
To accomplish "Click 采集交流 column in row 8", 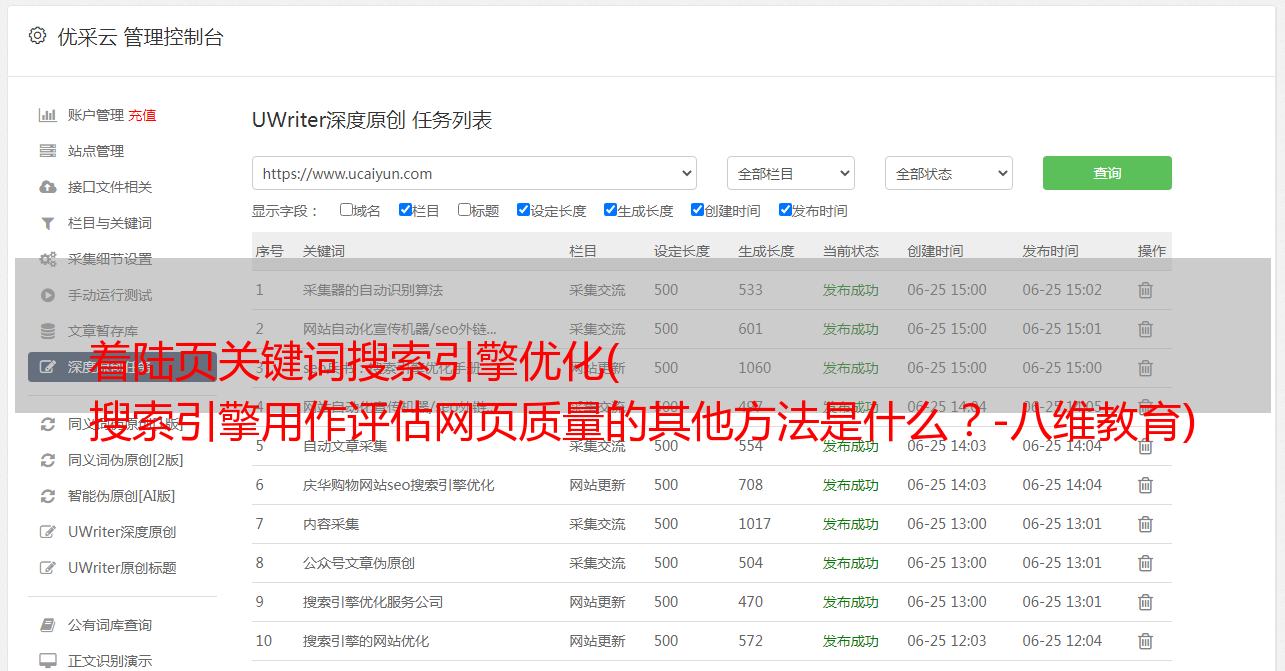I will point(597,563).
